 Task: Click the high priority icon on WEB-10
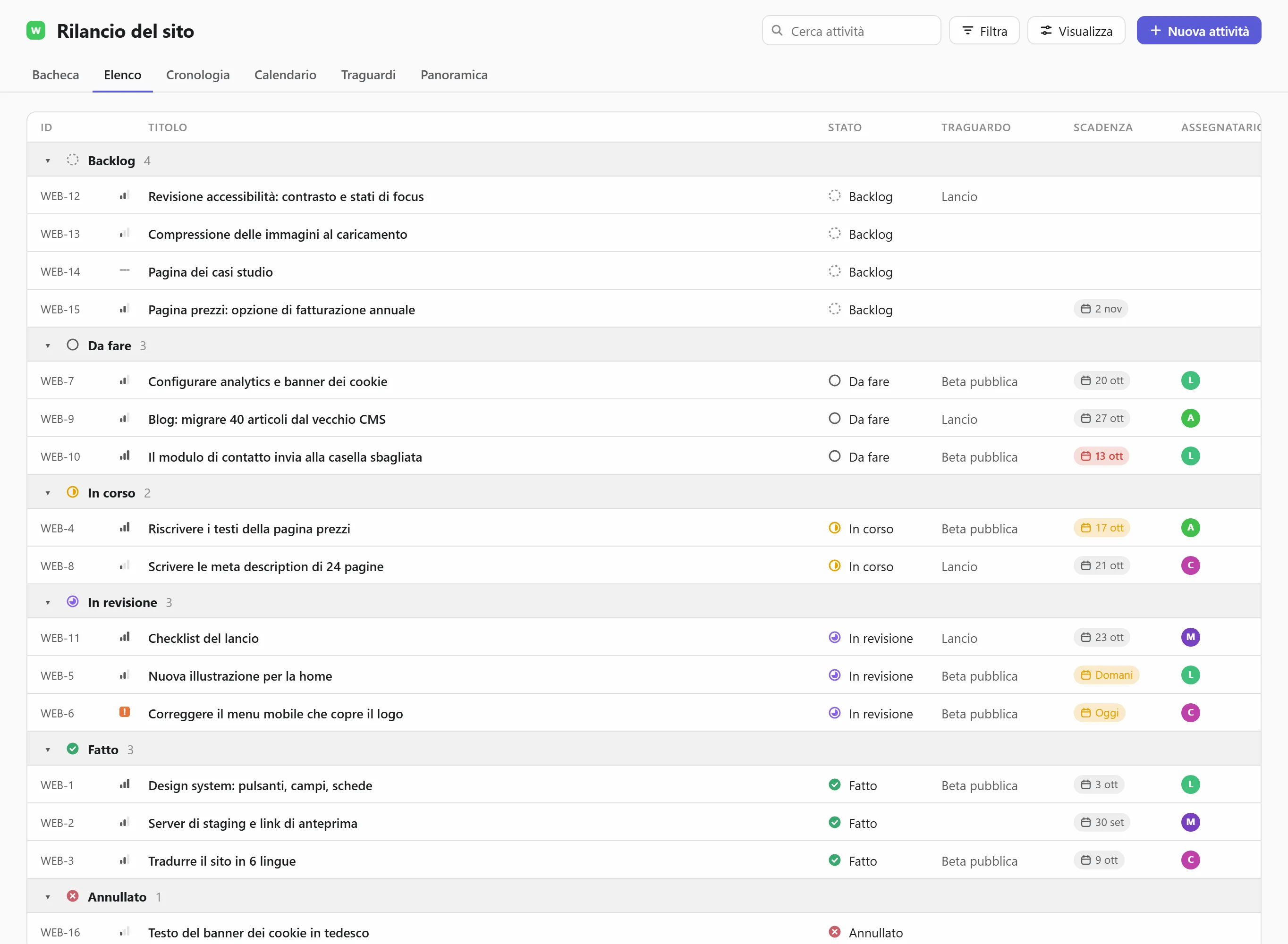coord(125,455)
